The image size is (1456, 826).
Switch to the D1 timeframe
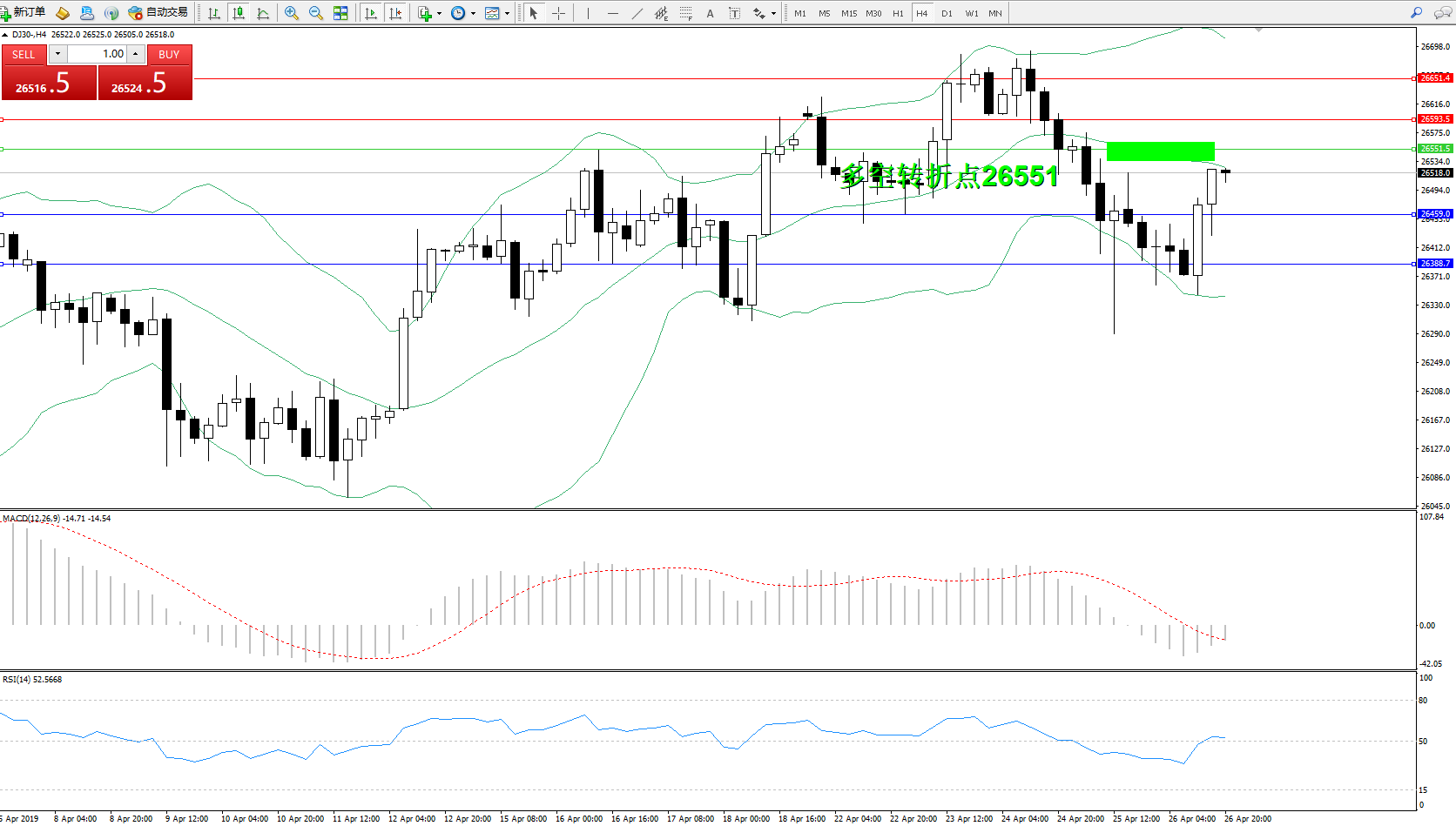(x=947, y=13)
